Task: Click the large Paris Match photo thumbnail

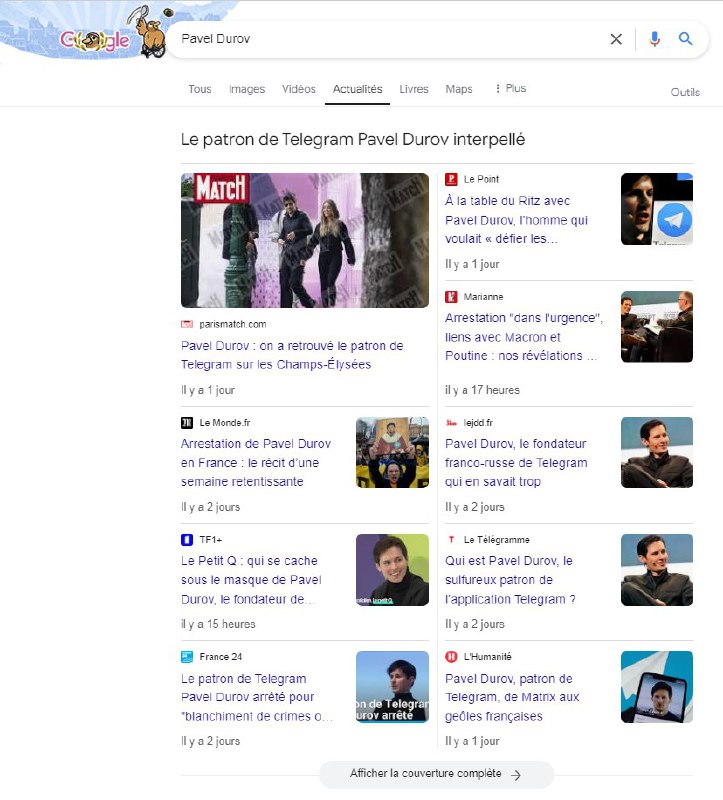Action: coord(305,240)
